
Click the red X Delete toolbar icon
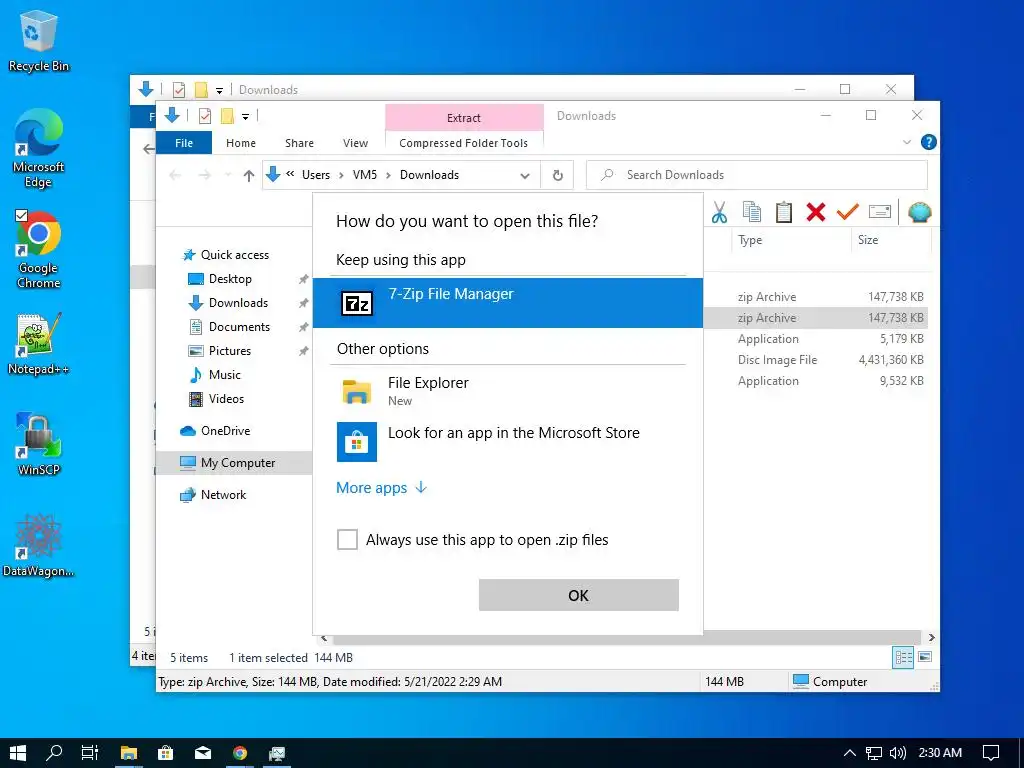pyautogui.click(x=816, y=212)
